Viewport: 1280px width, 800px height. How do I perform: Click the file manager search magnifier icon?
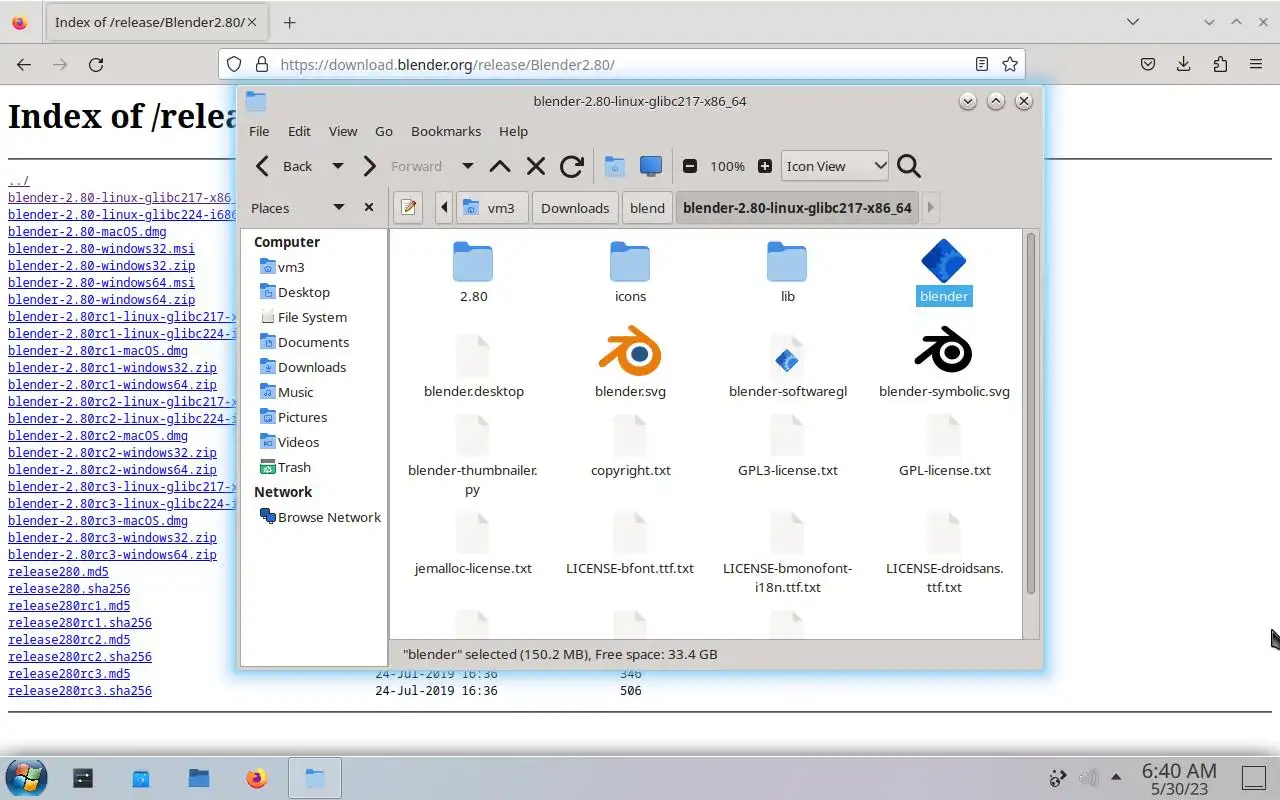pos(908,166)
